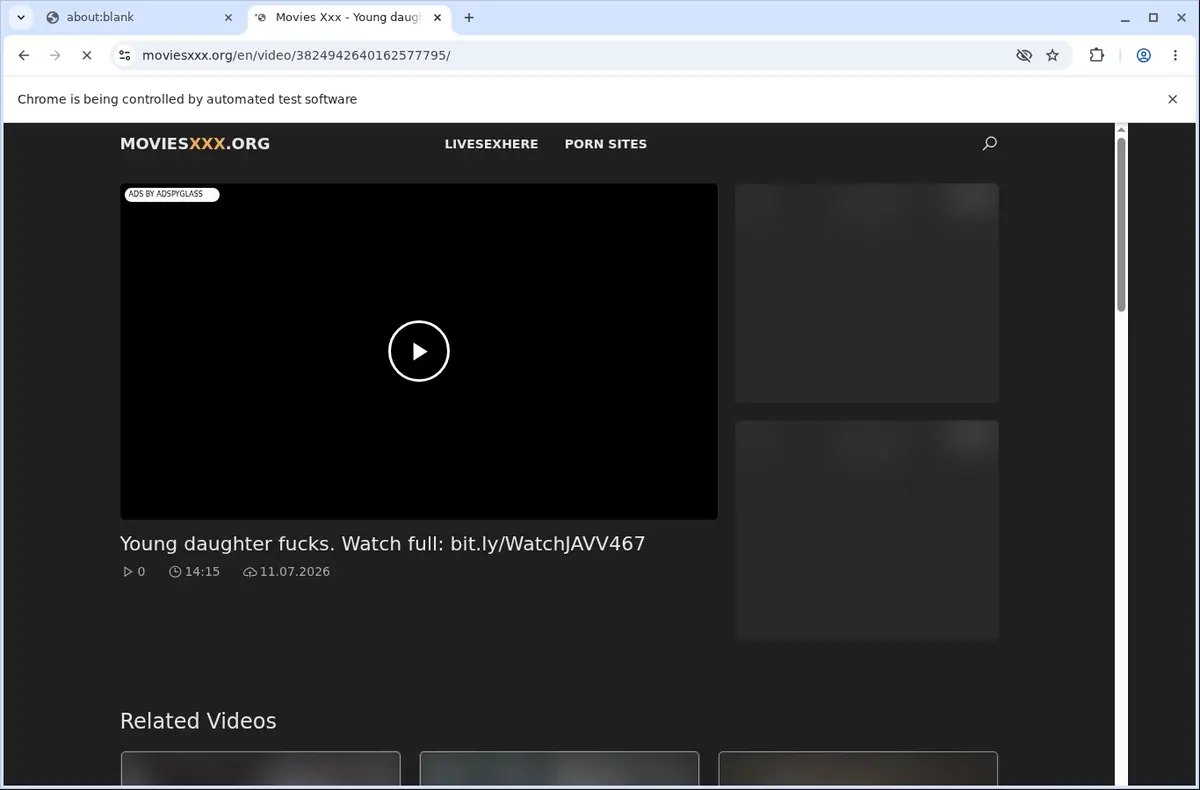Open the Chrome profile icon

(1143, 55)
